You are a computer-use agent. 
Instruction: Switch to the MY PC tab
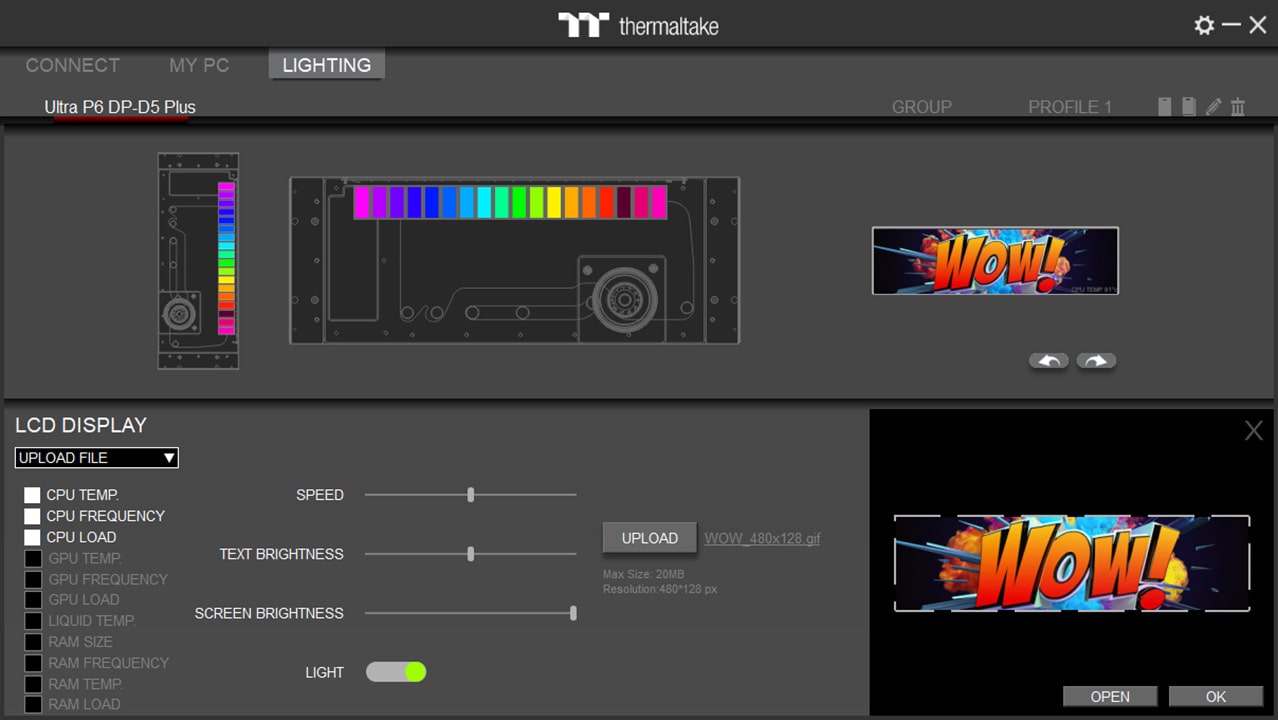199,65
